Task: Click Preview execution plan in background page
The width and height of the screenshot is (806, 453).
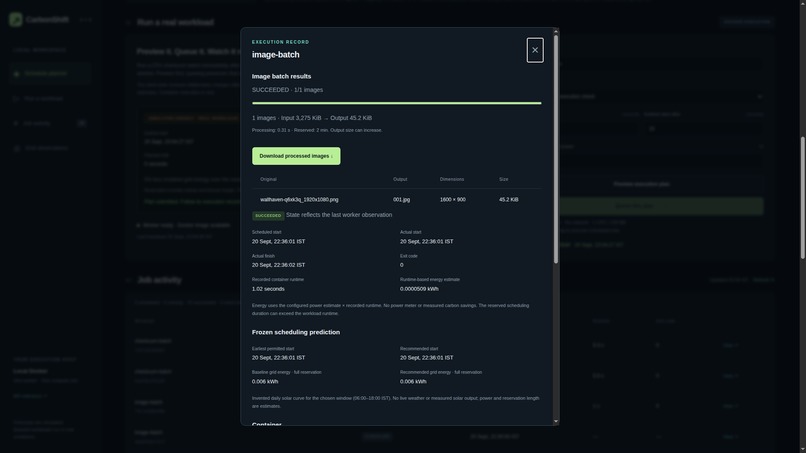Action: (641, 184)
